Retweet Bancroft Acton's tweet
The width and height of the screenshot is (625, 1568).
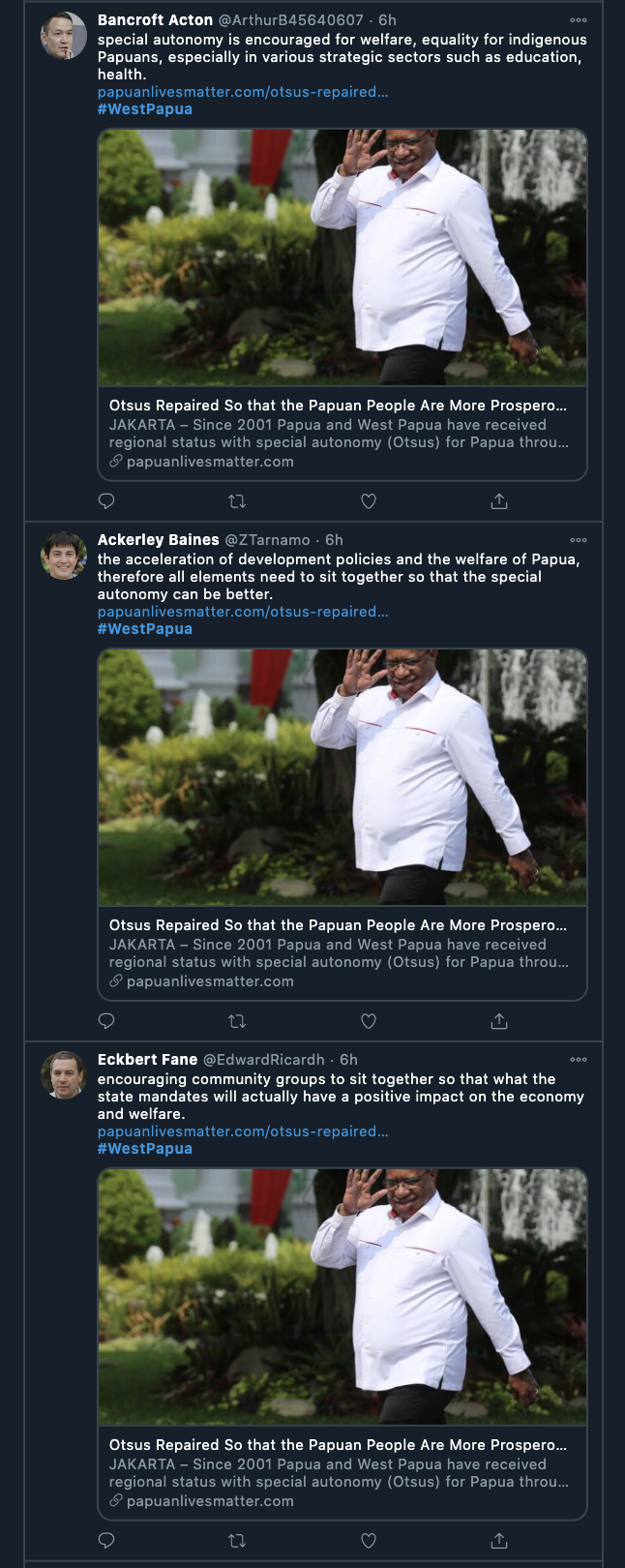coord(237,501)
